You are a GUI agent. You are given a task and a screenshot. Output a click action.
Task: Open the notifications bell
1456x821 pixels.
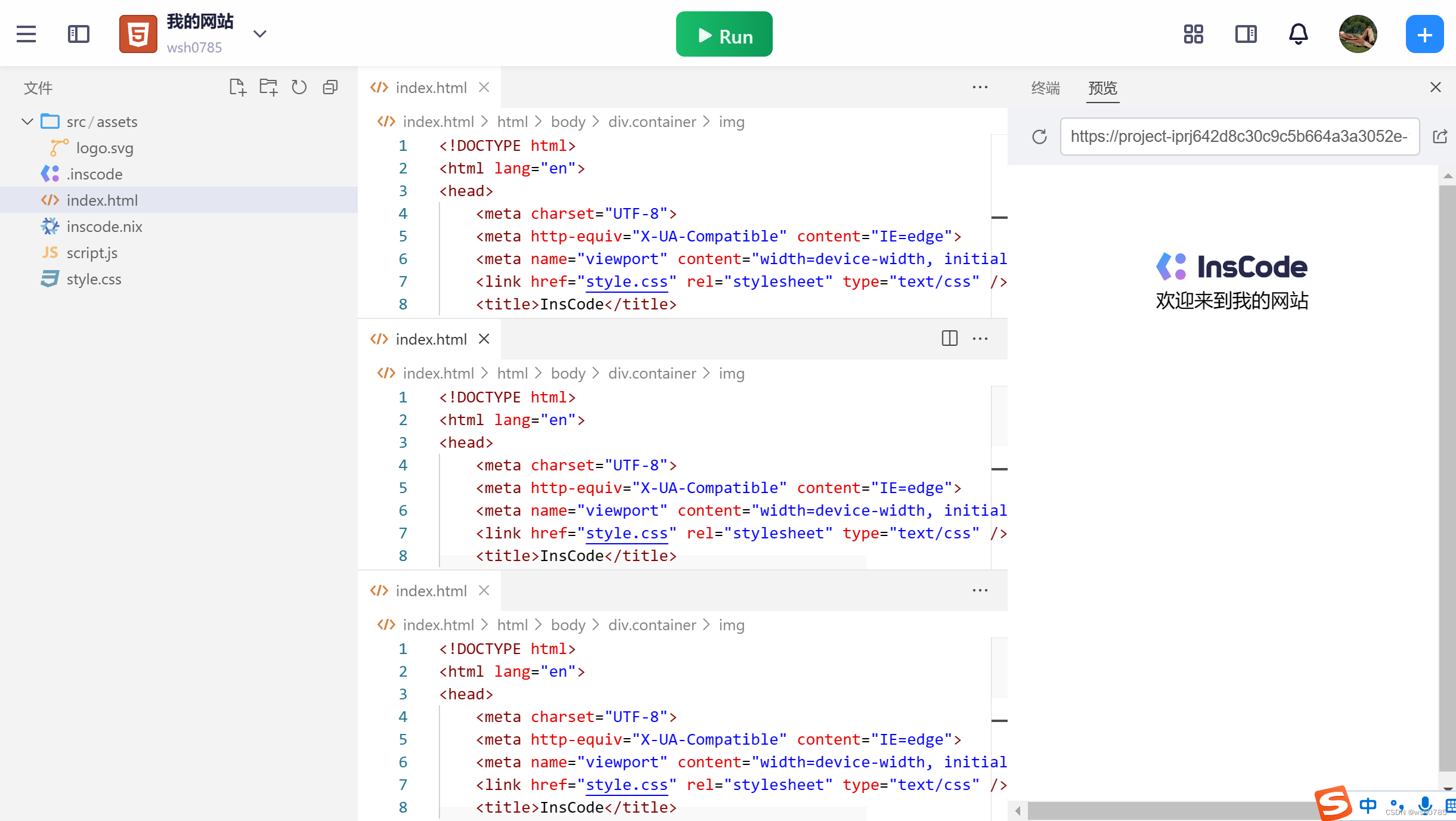pos(1298,34)
